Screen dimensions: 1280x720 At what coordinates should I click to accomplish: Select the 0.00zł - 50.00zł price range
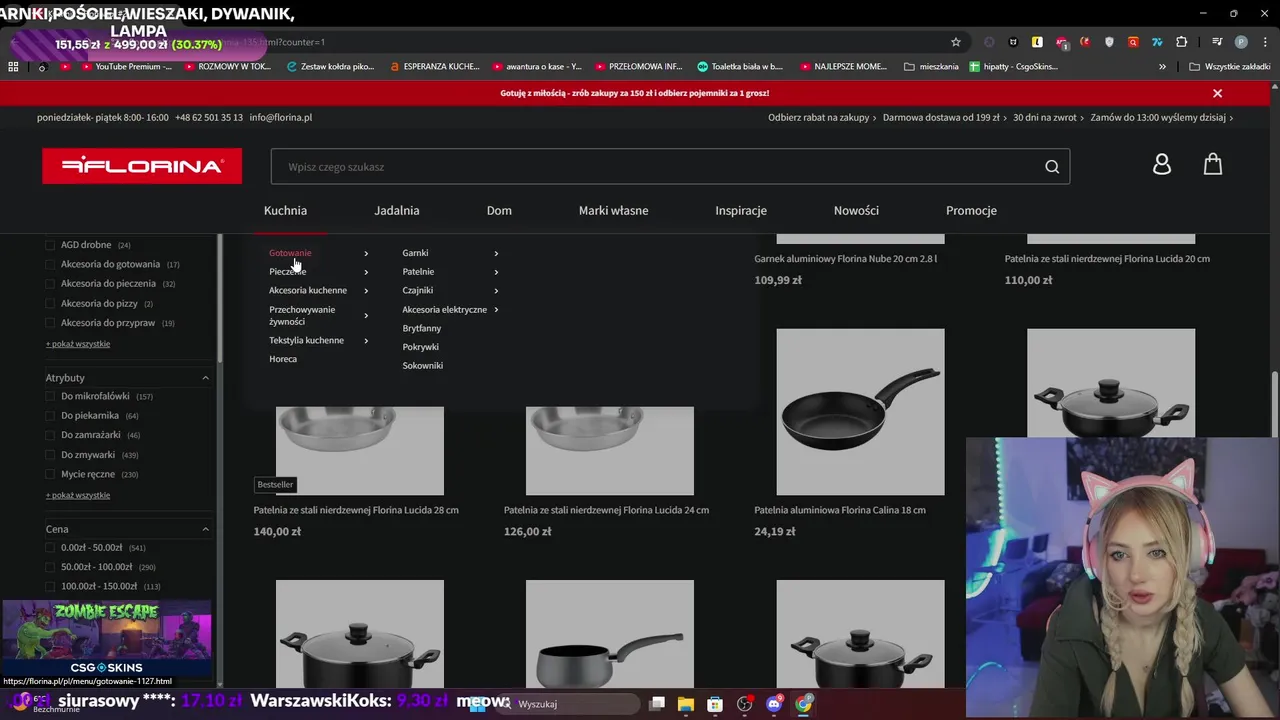pyautogui.click(x=51, y=547)
